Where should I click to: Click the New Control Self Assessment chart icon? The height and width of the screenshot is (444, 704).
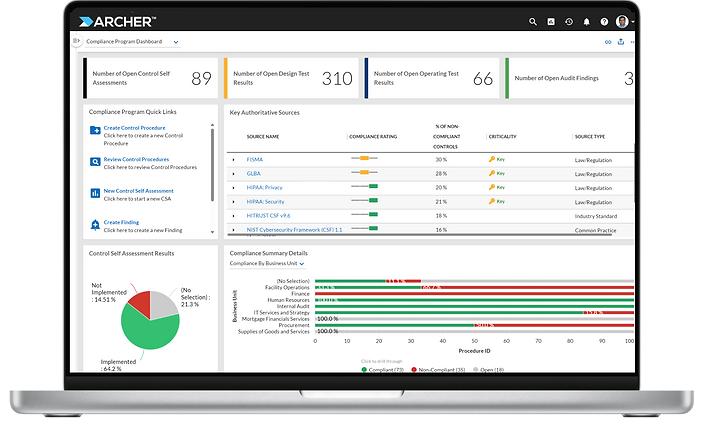click(95, 193)
